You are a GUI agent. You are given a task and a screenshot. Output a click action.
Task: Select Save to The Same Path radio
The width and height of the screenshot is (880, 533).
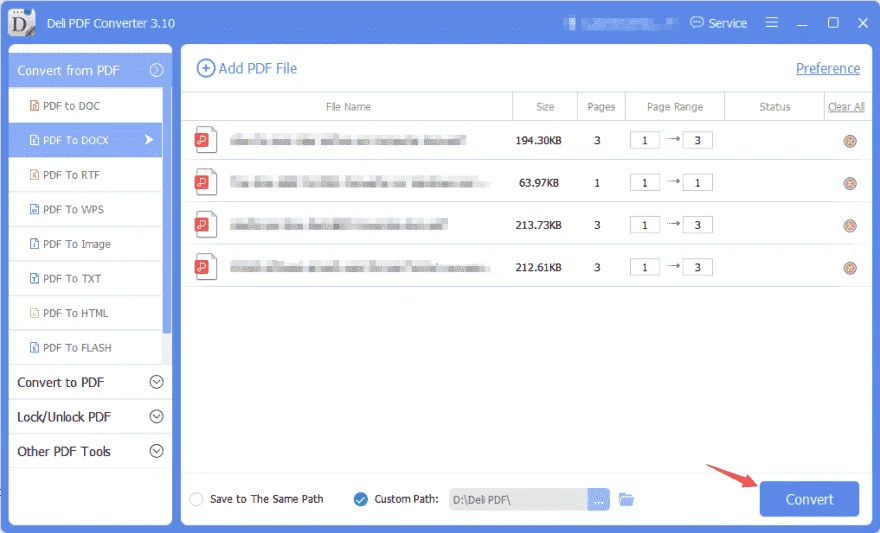tap(196, 499)
